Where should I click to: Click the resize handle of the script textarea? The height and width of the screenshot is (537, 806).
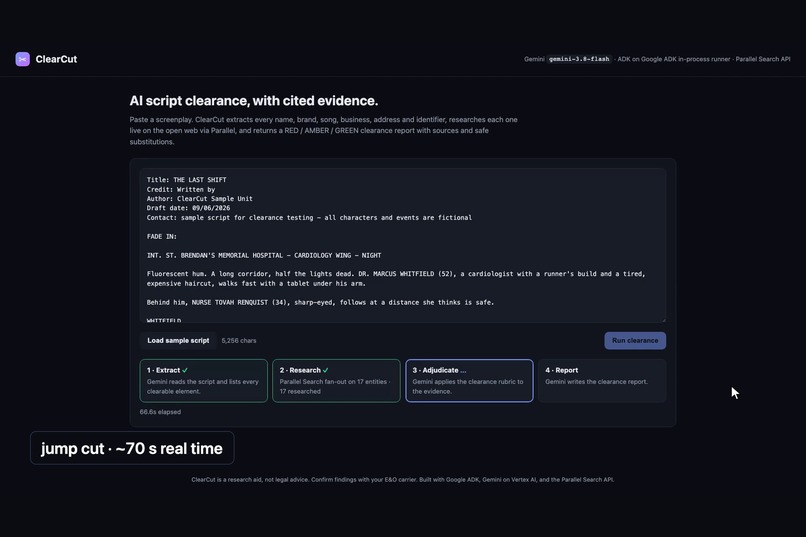[x=663, y=320]
